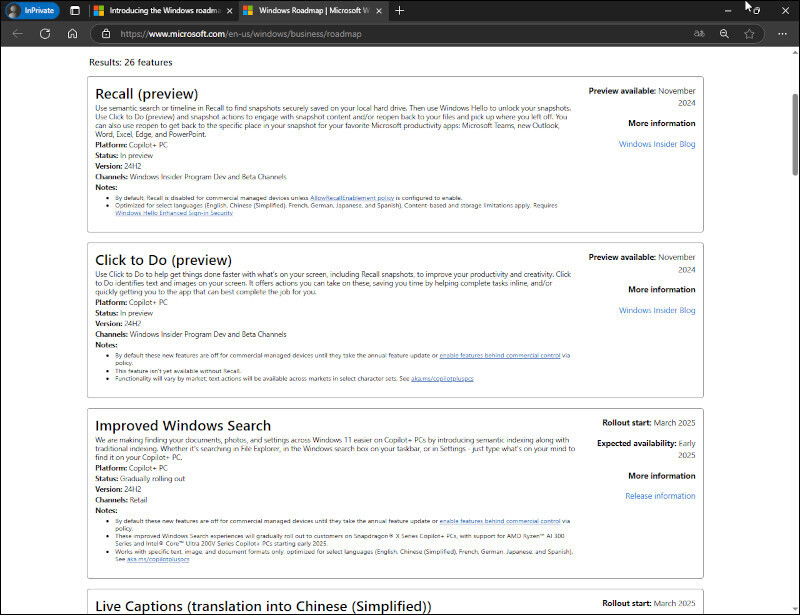Click 'Status: In preview' in the Recall card

(124, 156)
